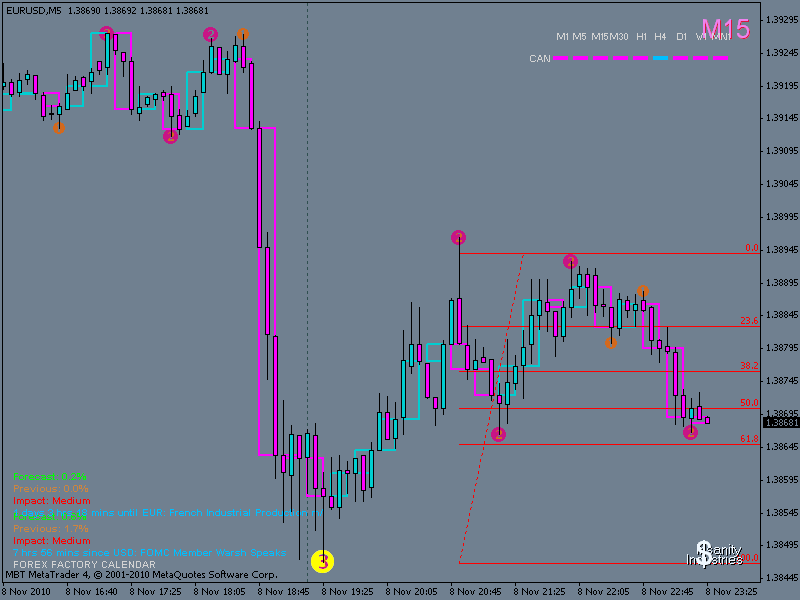The height and width of the screenshot is (600, 800).
Task: Click the 8 Nov 20:45 time label
Action: [x=476, y=592]
